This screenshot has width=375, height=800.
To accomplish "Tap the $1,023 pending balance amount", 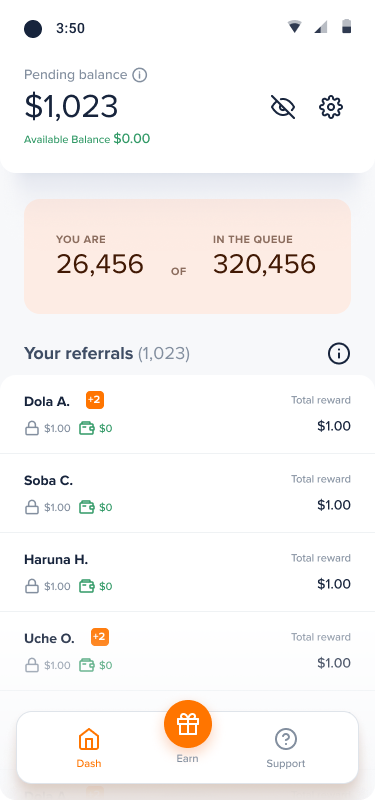I will 71,107.
